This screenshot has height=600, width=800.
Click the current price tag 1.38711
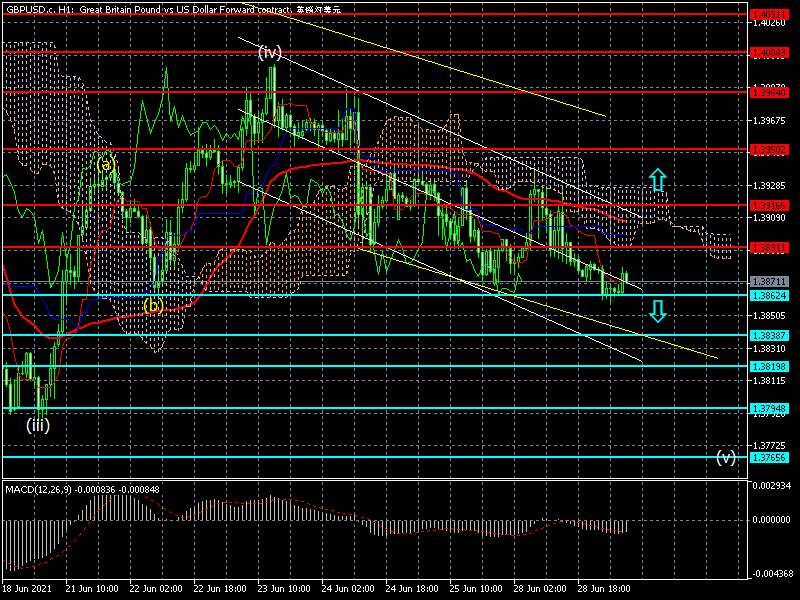(769, 283)
